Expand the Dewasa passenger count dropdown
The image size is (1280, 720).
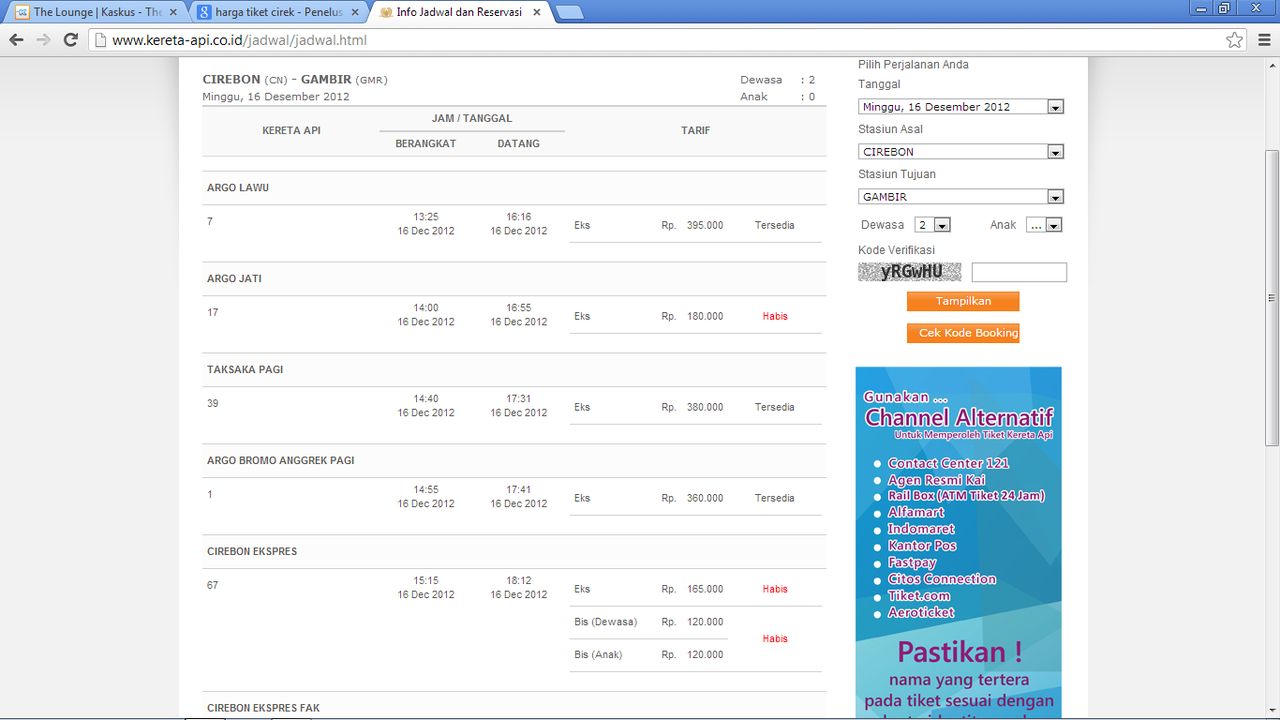[x=932, y=225]
